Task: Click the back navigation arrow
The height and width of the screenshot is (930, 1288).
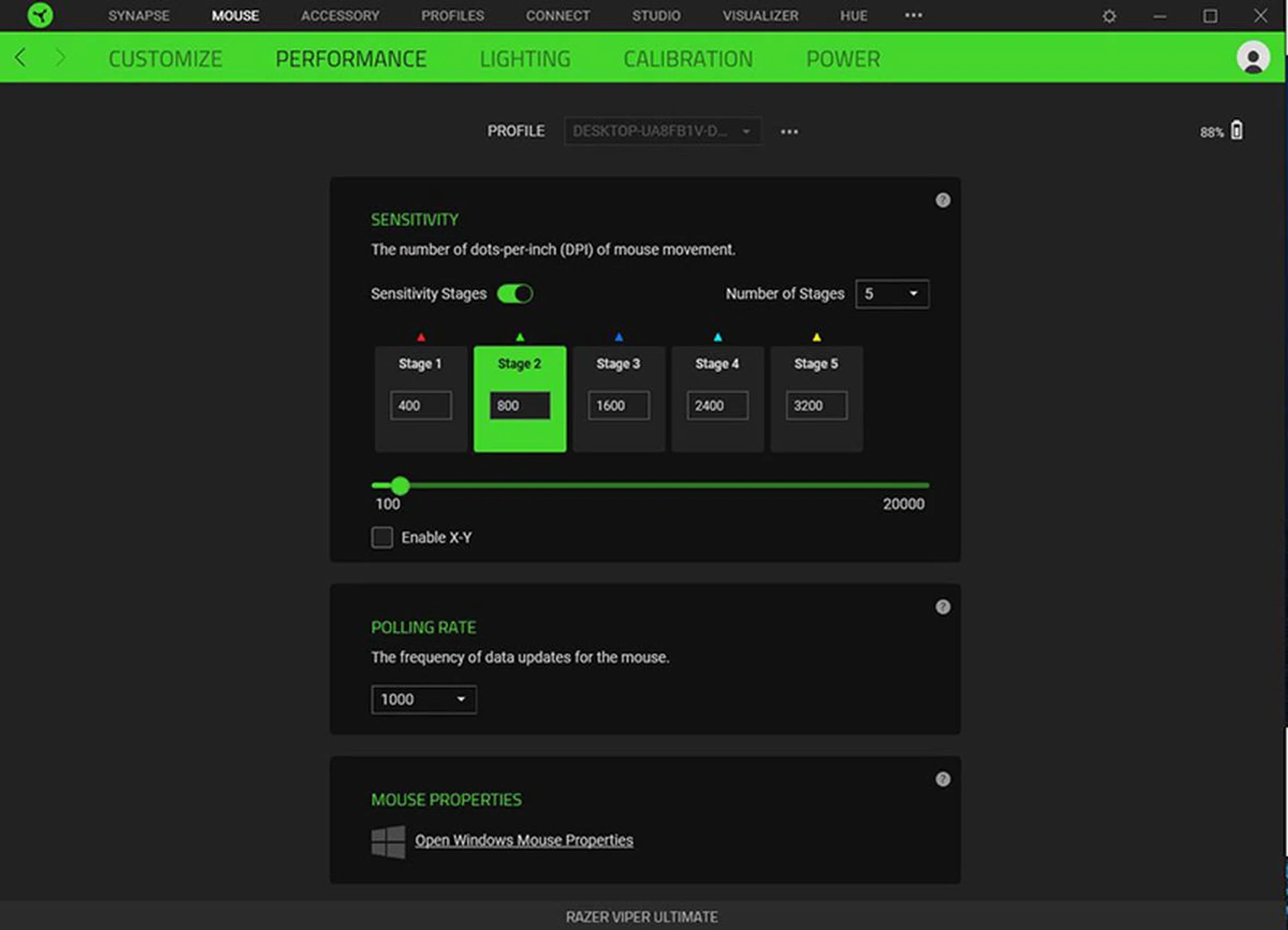Action: (19, 58)
